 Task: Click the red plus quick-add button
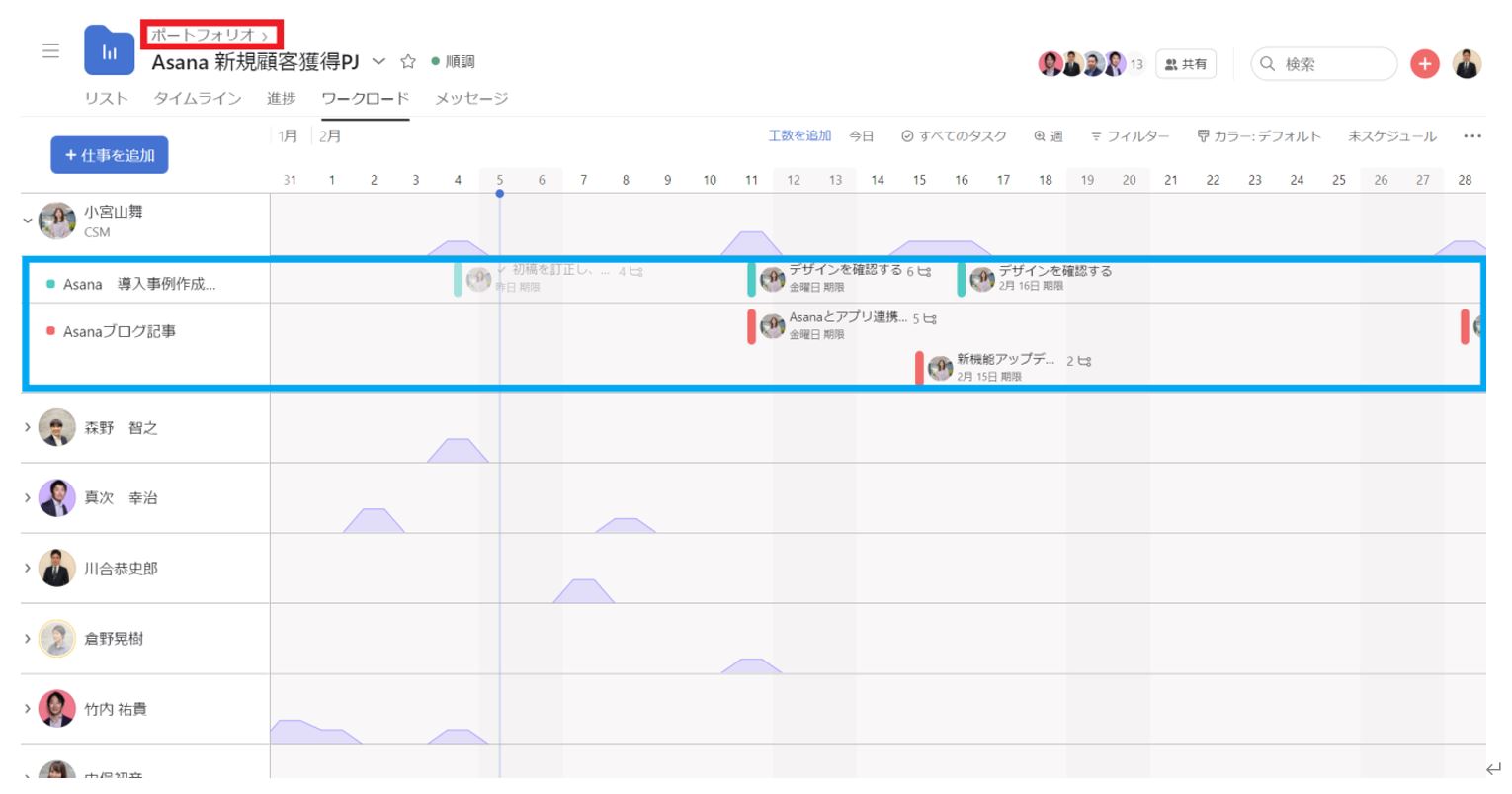coord(1424,64)
